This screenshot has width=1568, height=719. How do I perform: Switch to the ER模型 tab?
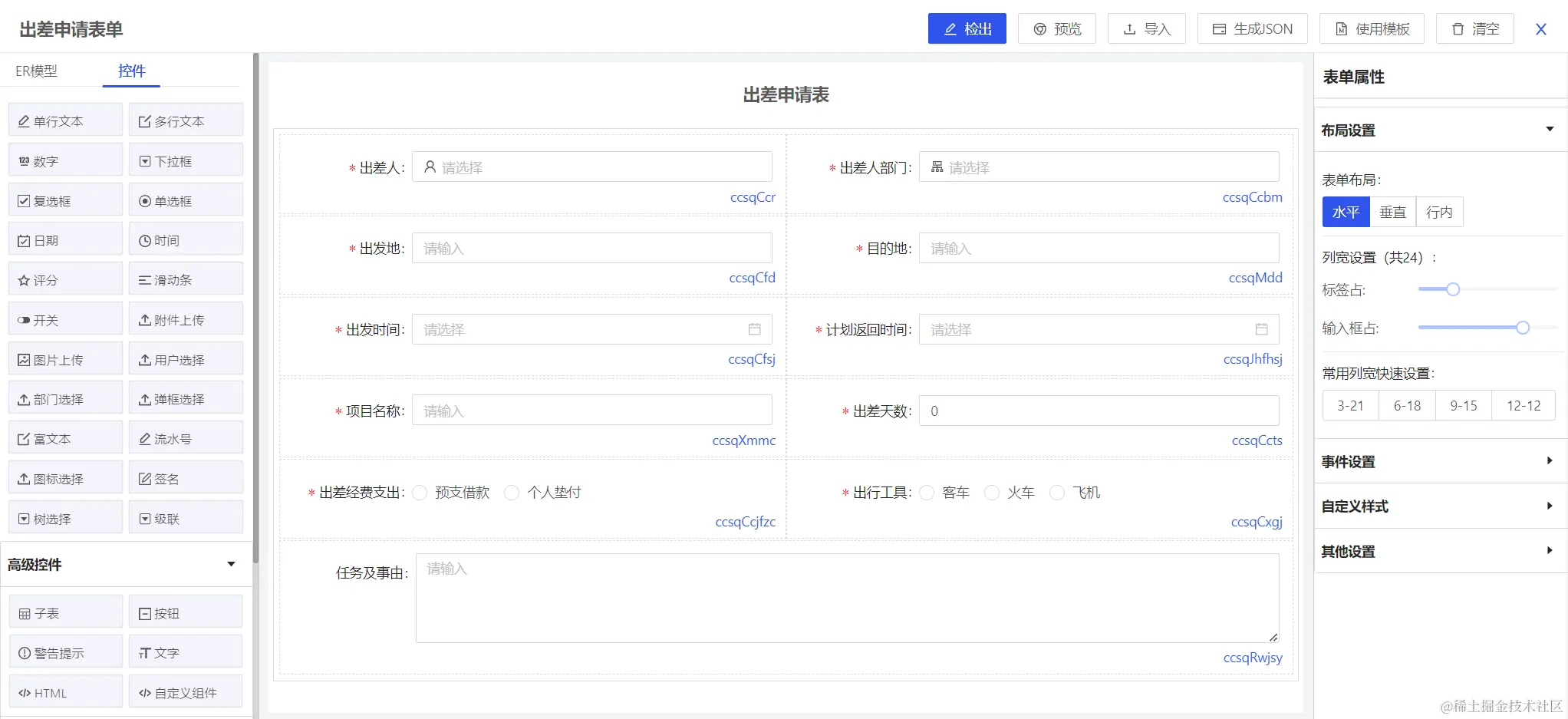click(x=35, y=71)
